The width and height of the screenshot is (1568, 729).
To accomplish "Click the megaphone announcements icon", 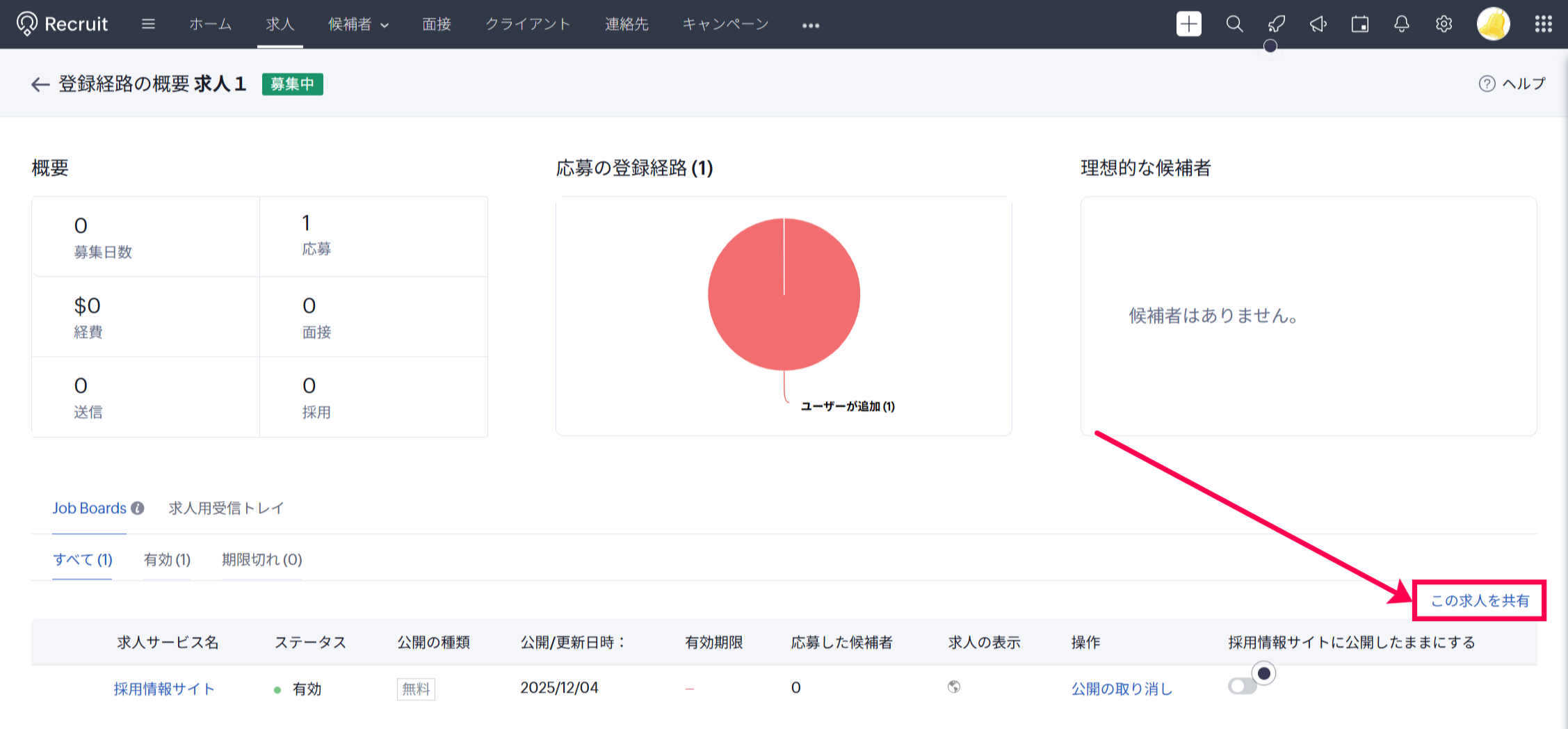I will (x=1318, y=24).
